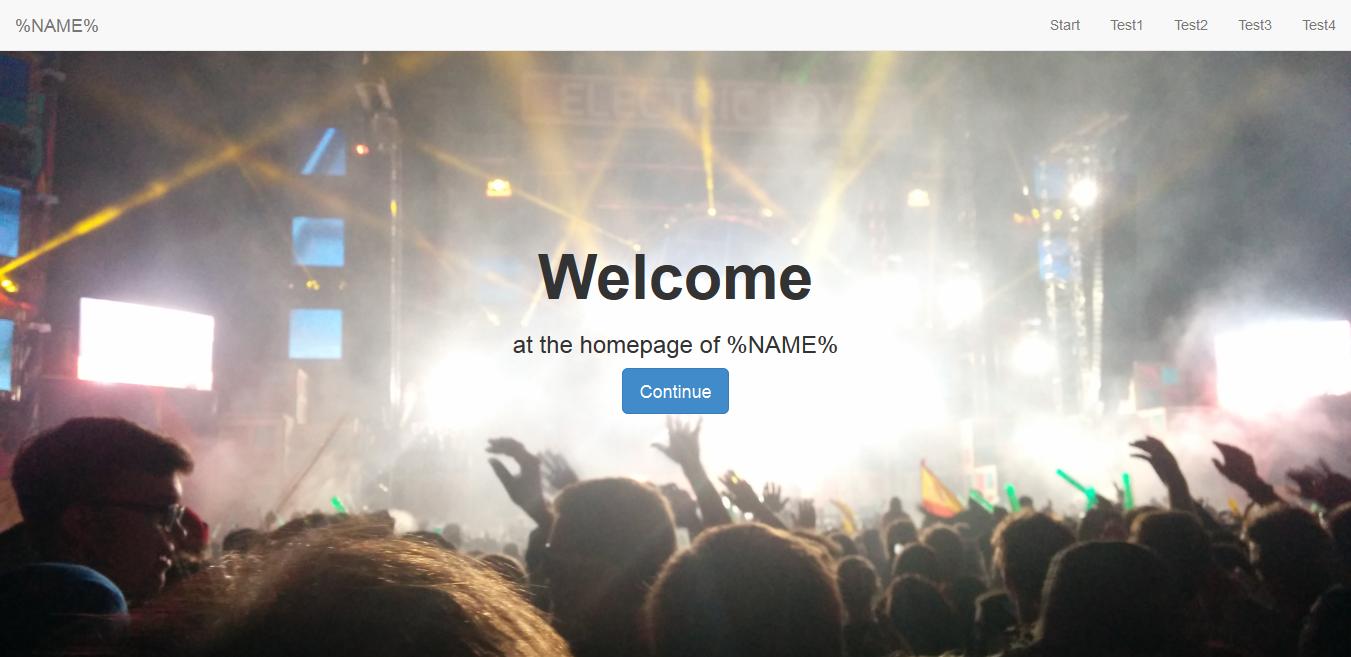Navigate to Test4 in the navbar
The width and height of the screenshot is (1351, 657).
pyautogui.click(x=1319, y=25)
